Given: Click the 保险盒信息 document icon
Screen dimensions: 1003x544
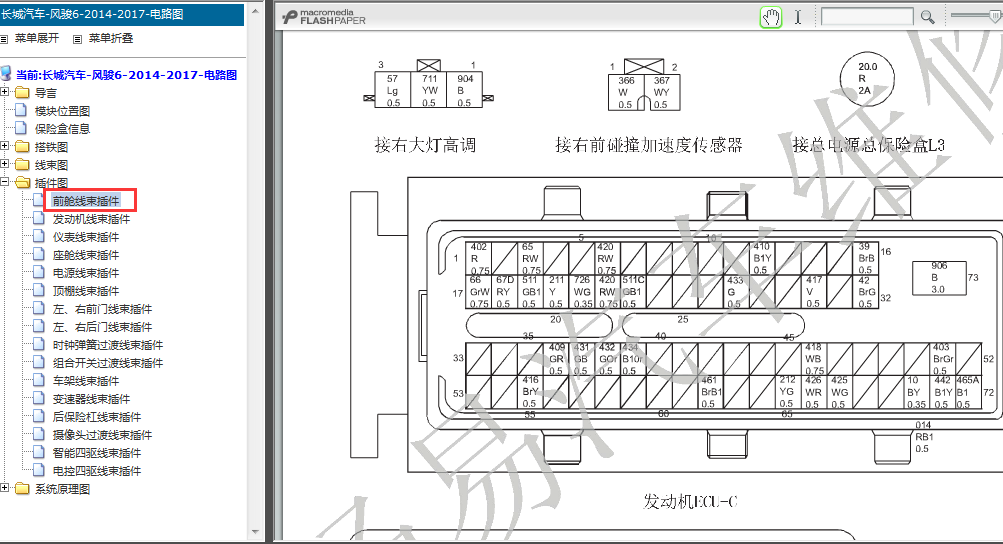Looking at the screenshot, I should [x=20, y=128].
